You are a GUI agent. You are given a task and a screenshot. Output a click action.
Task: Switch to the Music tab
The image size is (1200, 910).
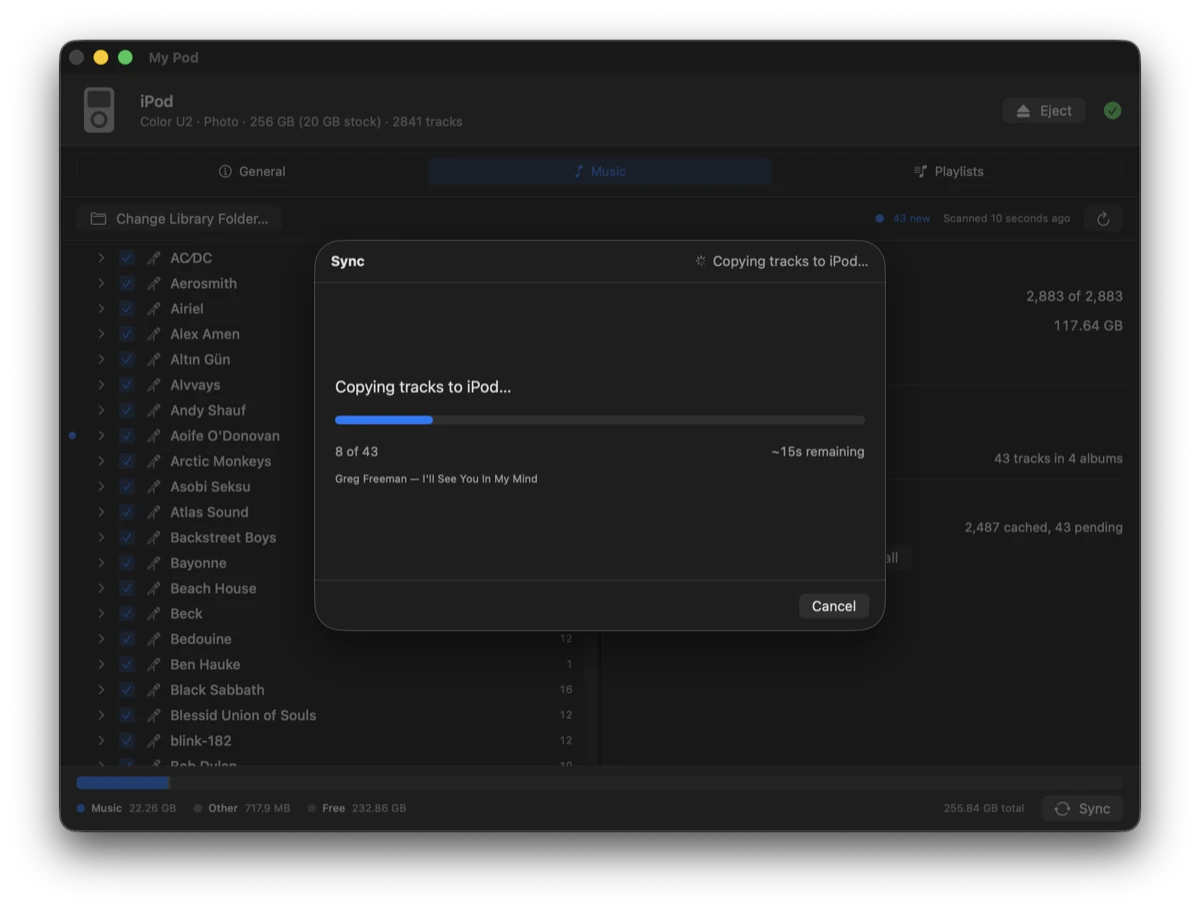point(600,171)
